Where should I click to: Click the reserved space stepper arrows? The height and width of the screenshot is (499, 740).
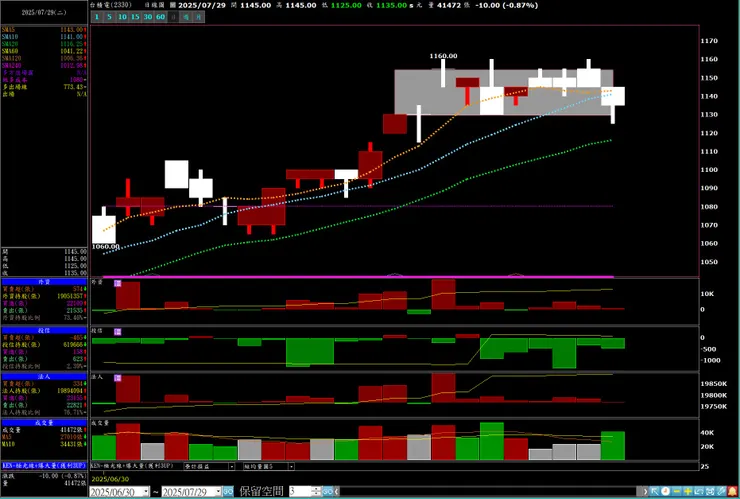point(316,491)
